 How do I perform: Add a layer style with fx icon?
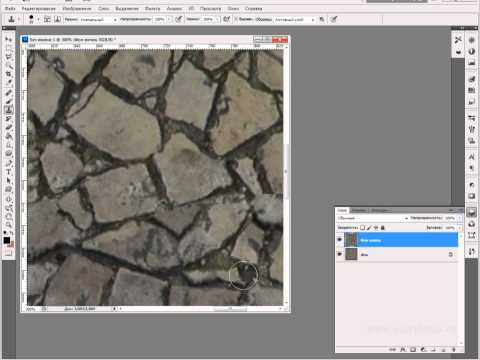[x=403, y=349]
